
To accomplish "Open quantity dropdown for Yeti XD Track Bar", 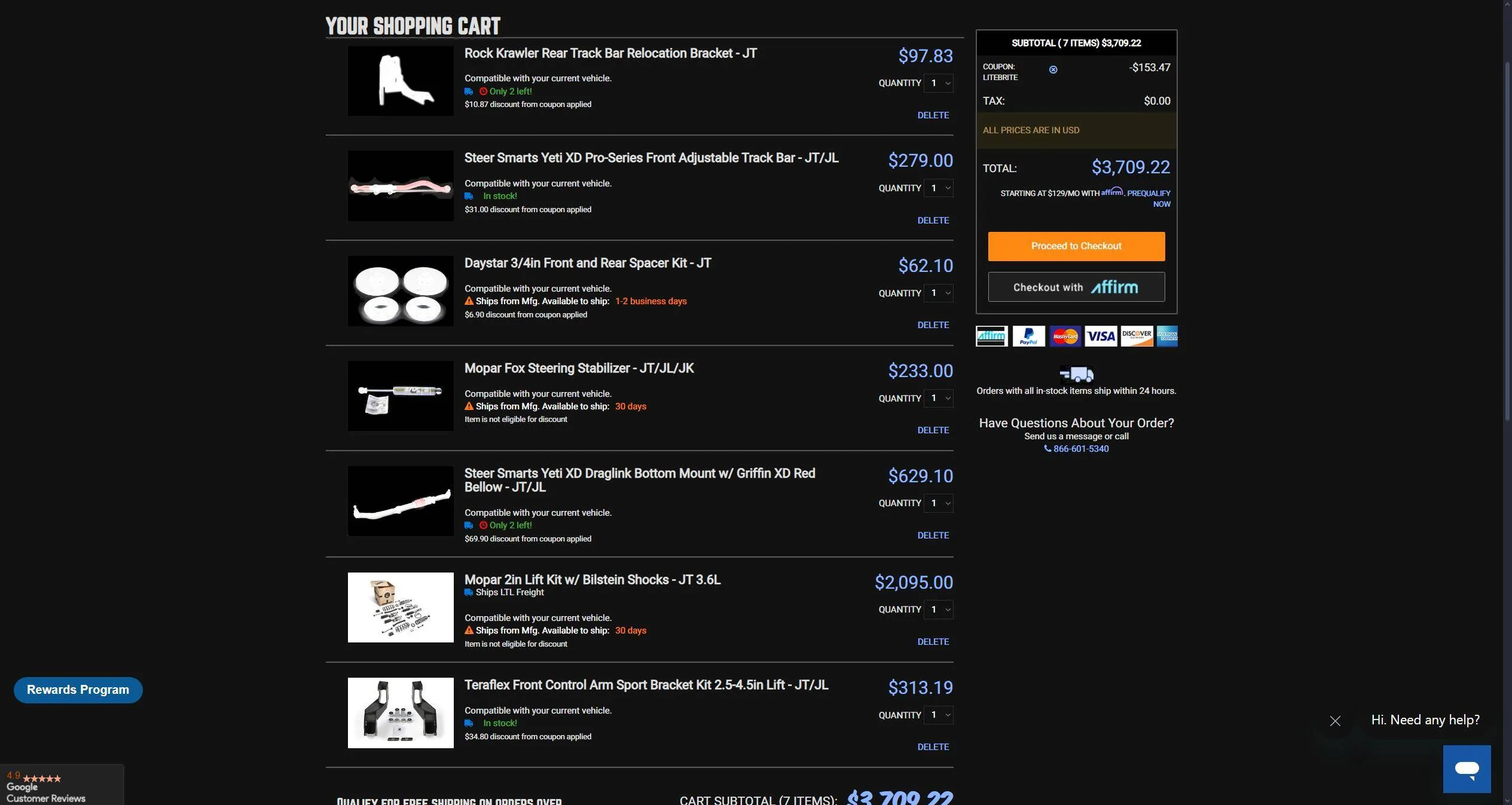I will (938, 188).
